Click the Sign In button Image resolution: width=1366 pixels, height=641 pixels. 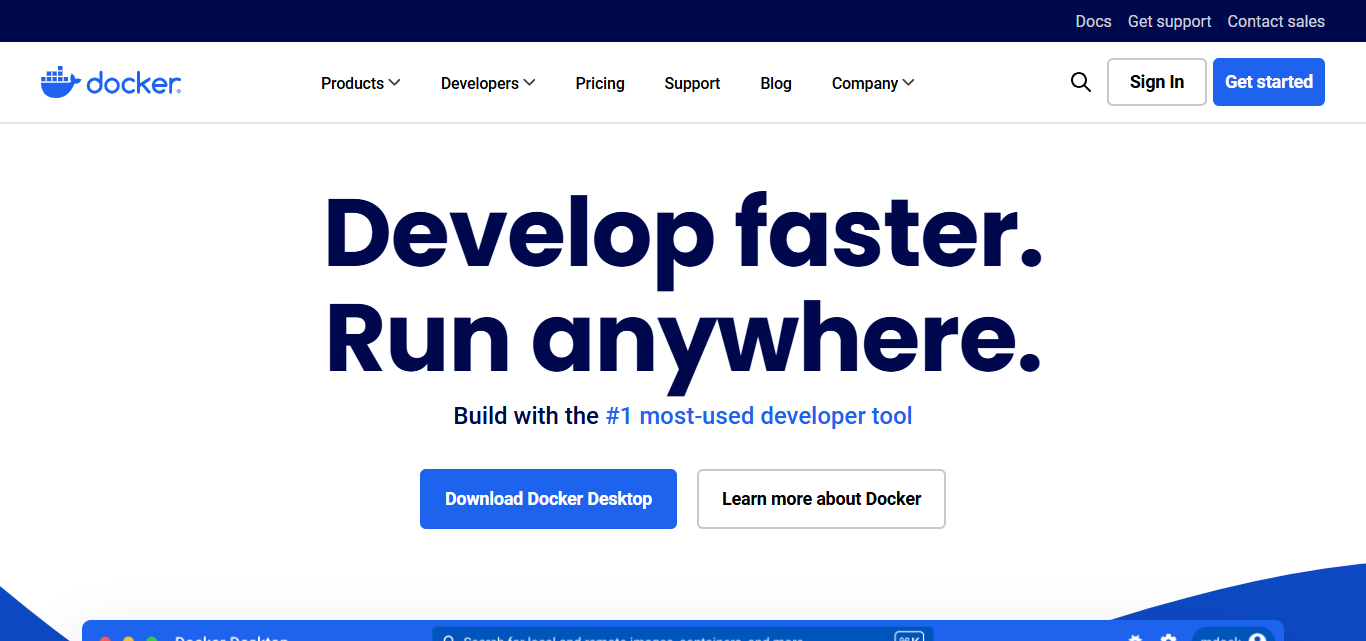(x=1157, y=82)
